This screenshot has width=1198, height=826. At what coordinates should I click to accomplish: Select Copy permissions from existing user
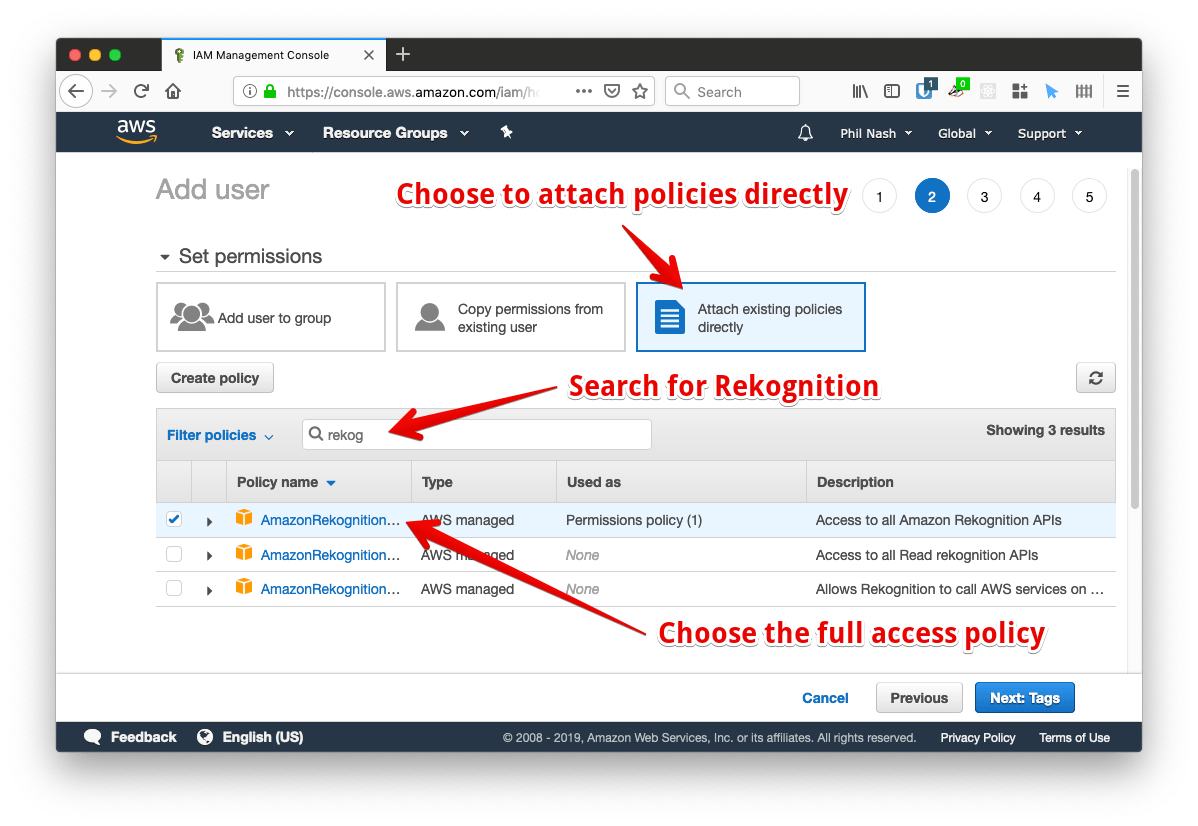(510, 317)
